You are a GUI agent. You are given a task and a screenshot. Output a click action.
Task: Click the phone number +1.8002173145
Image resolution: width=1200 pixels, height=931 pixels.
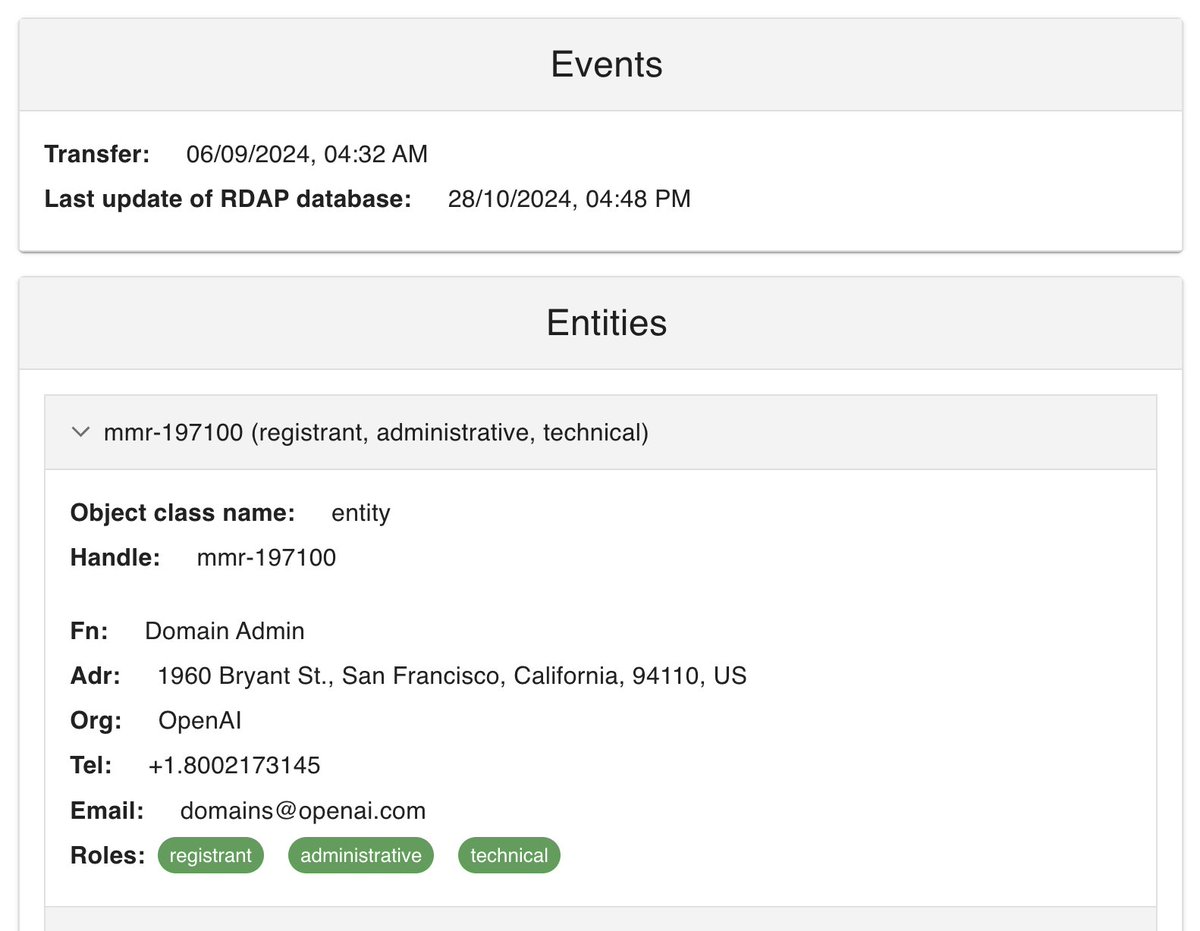click(x=234, y=766)
